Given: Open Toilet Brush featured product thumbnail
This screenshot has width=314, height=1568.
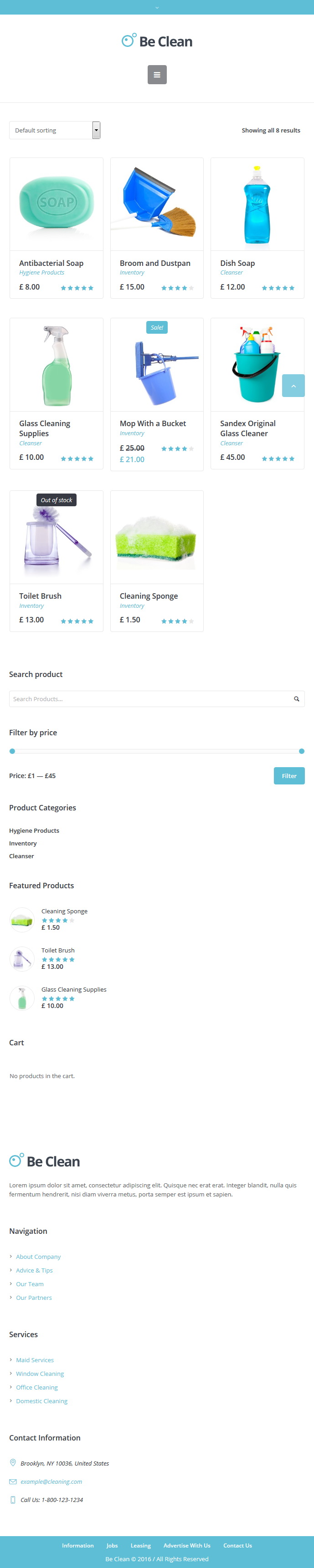Looking at the screenshot, I should [x=22, y=959].
